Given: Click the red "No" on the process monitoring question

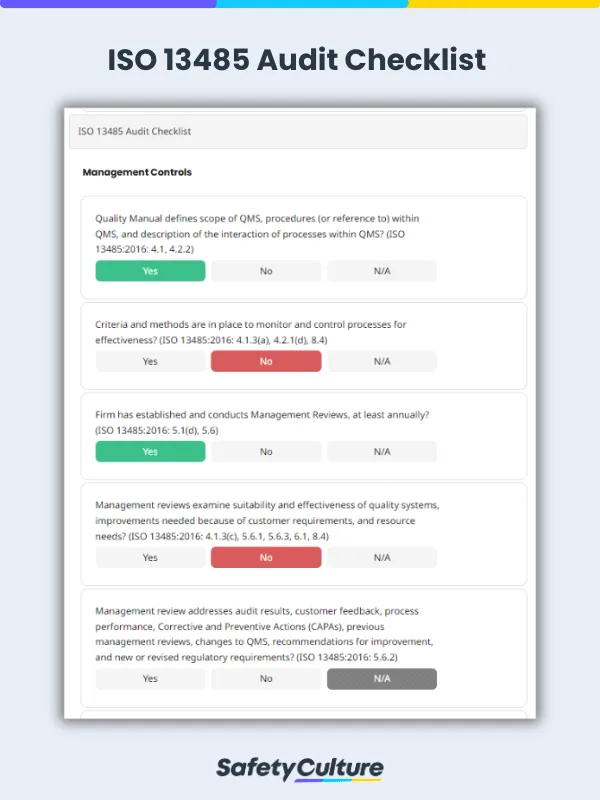Looking at the screenshot, I should 266,361.
